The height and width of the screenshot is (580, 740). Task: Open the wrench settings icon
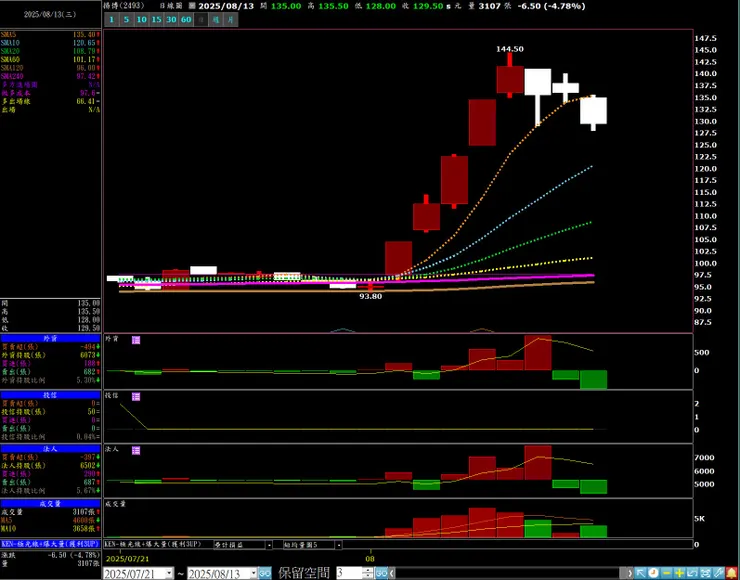(x=718, y=573)
